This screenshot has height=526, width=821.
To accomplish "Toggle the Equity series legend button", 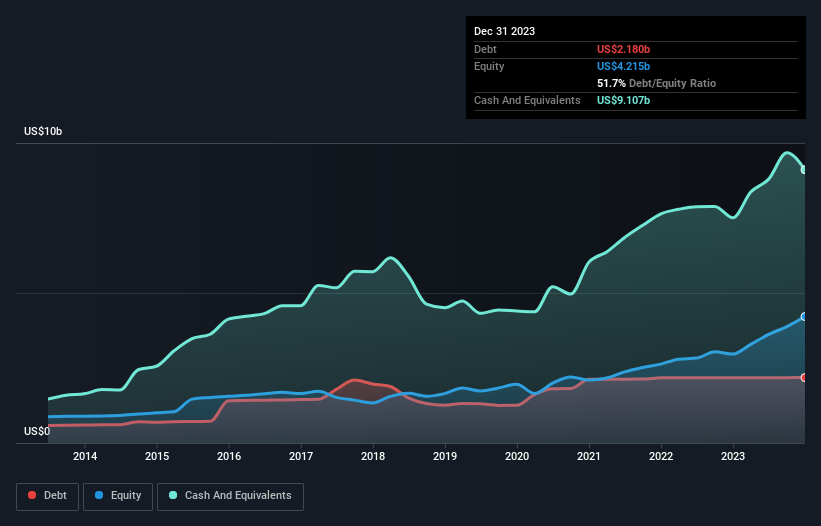I will 118,496.
